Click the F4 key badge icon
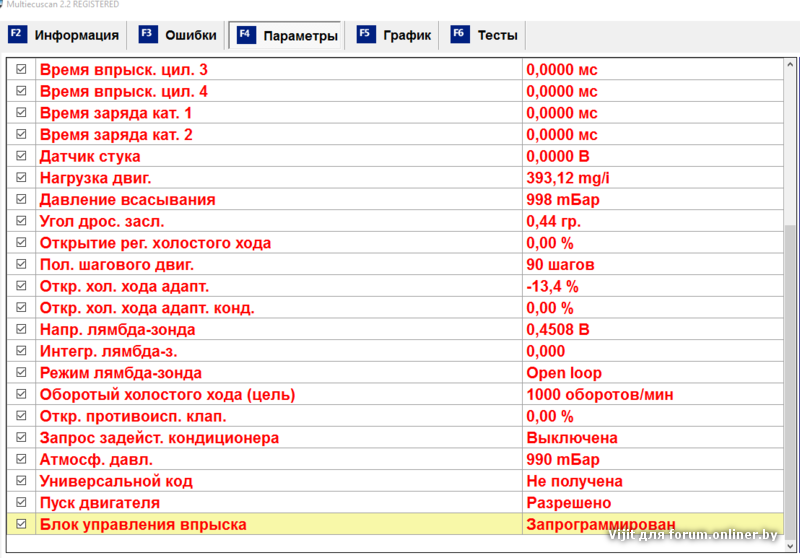 click(x=245, y=35)
